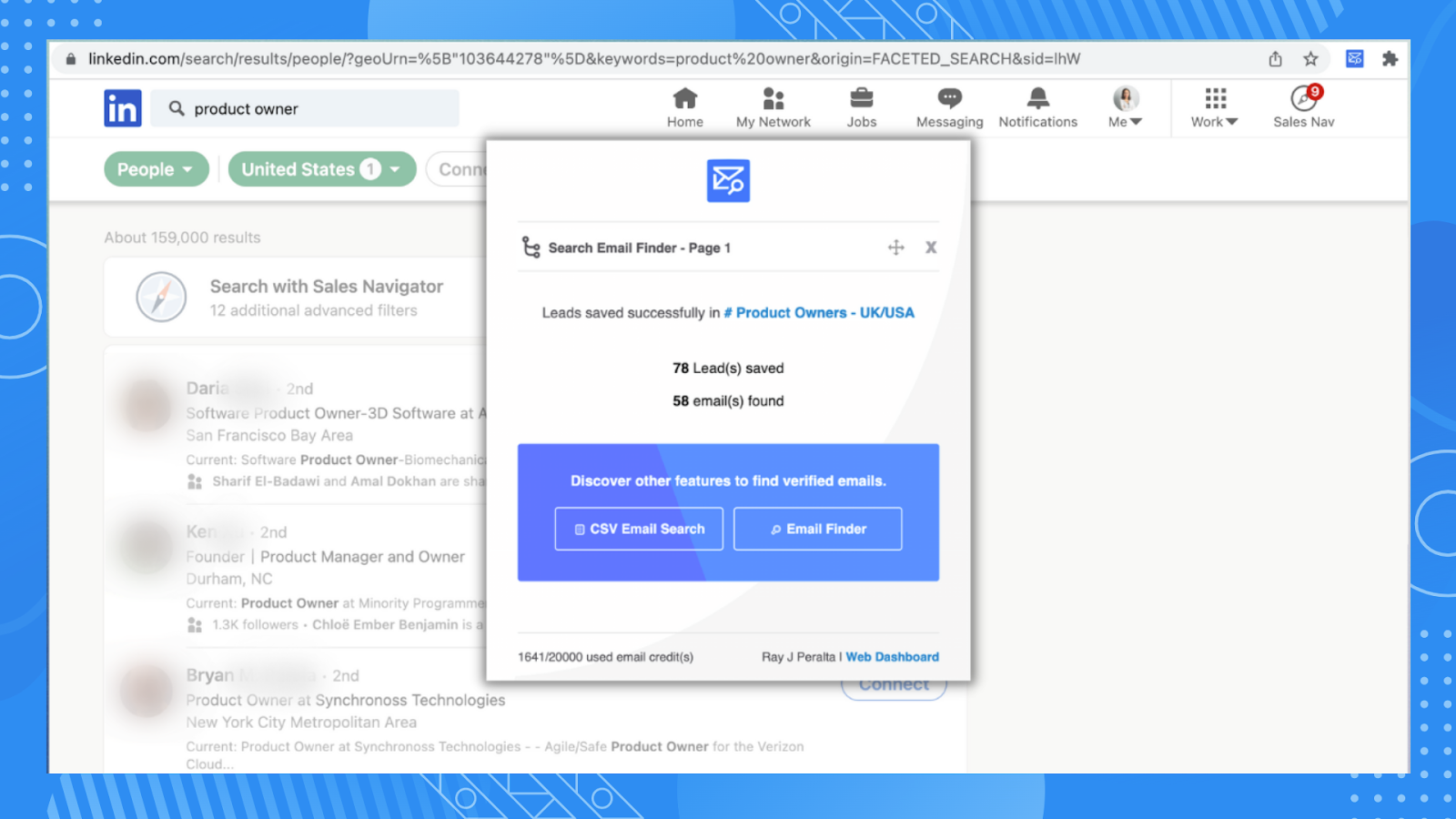Expand the People filter dropdown
This screenshot has width=1456, height=819.
157,169
